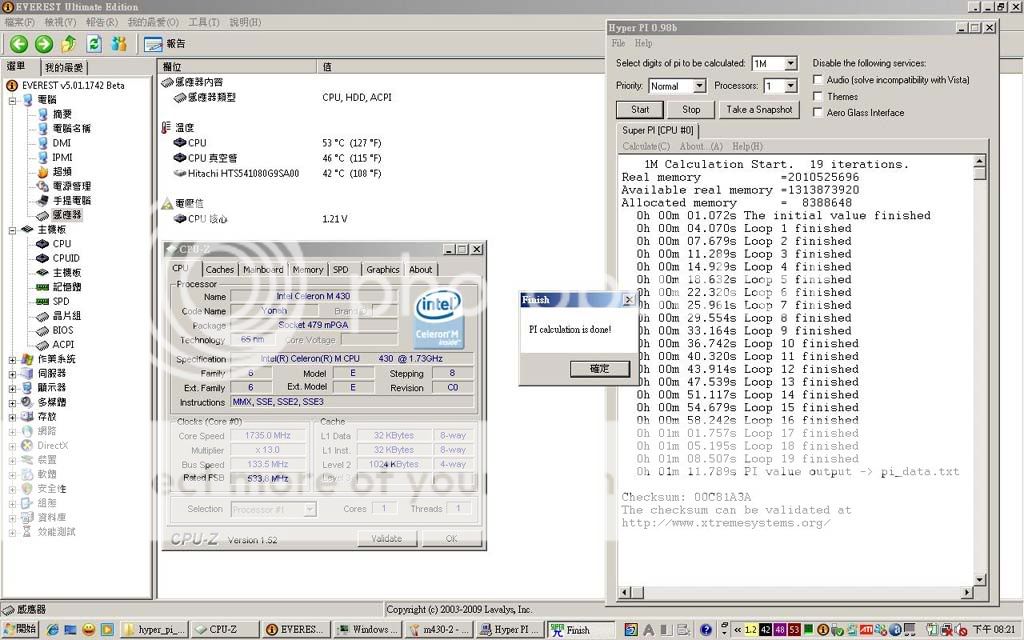Open the Priority Normal dropdown
This screenshot has height=640, width=1024.
[x=699, y=86]
